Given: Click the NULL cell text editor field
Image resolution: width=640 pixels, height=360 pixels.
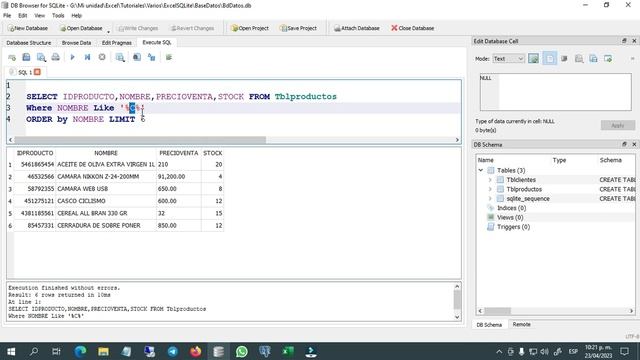Looking at the screenshot, I should [556, 92].
